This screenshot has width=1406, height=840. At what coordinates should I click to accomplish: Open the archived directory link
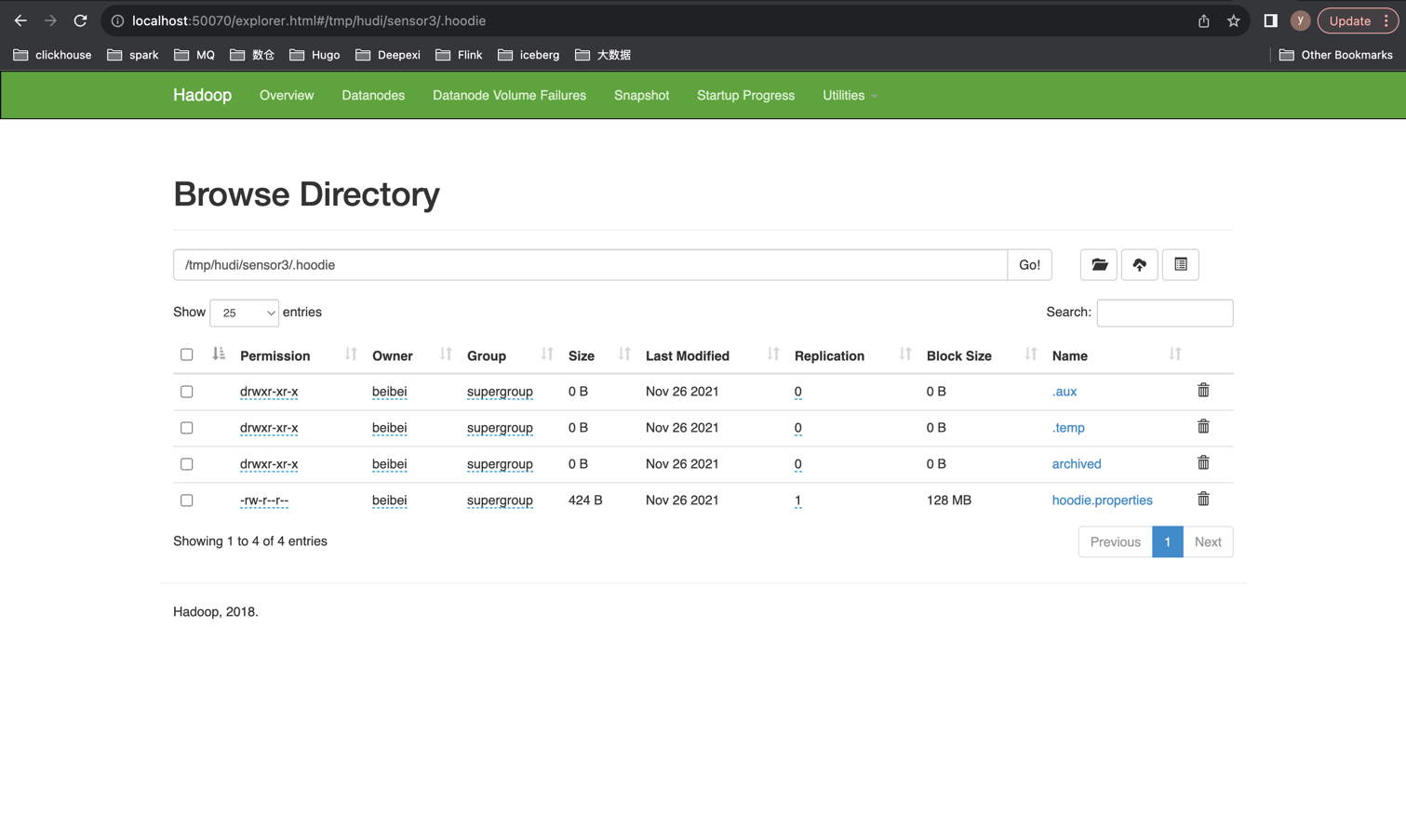pos(1077,464)
